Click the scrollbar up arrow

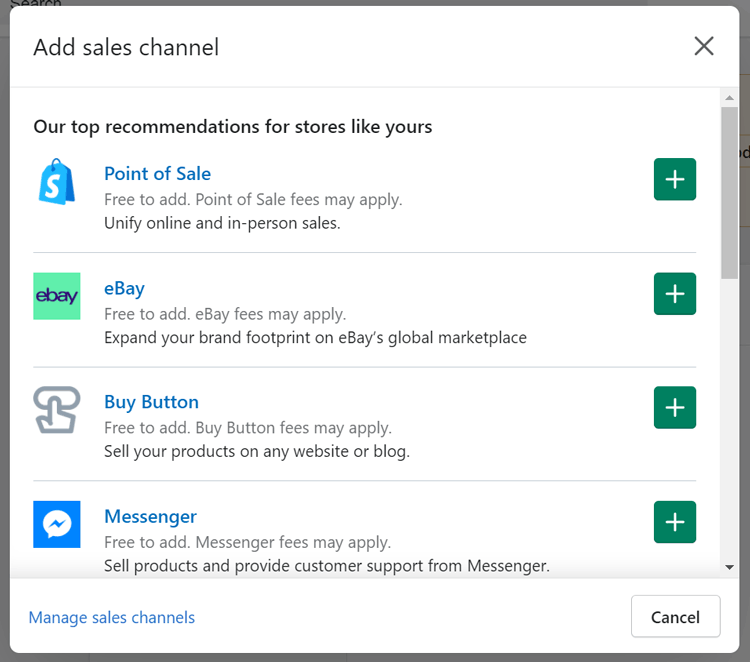click(729, 97)
